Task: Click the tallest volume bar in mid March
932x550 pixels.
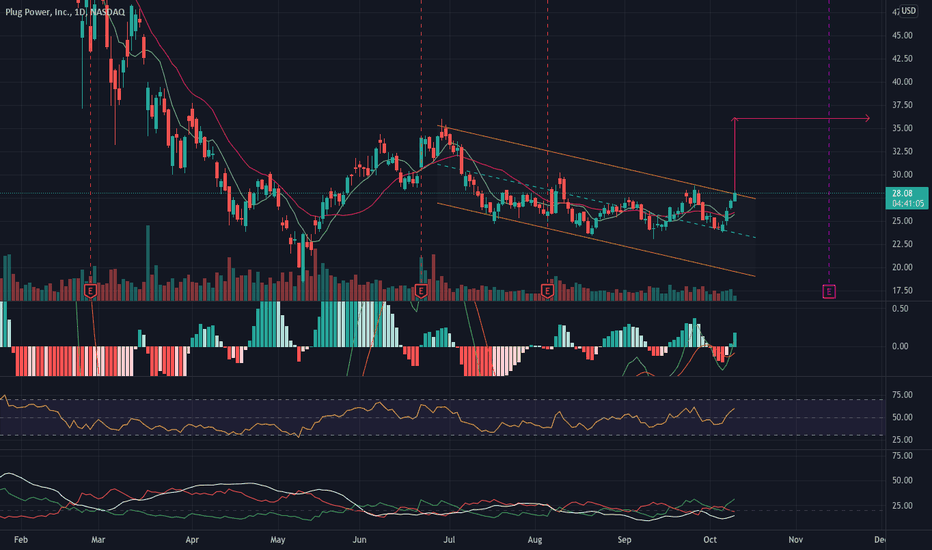Action: point(148,263)
